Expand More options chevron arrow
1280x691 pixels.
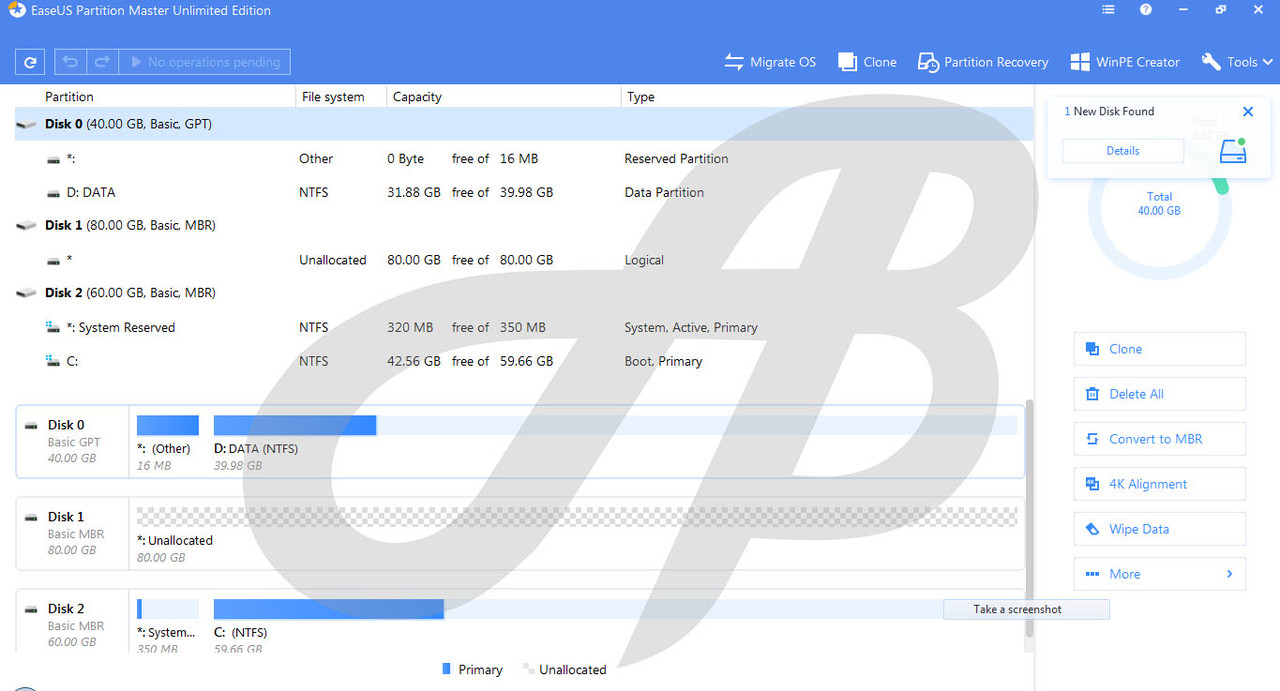[x=1229, y=574]
